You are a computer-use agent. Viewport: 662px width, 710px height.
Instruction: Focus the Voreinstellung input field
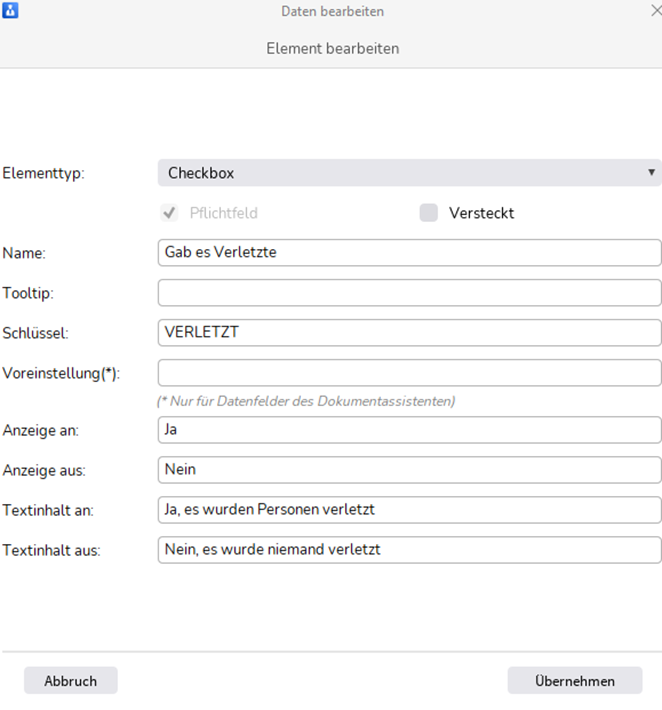point(409,373)
